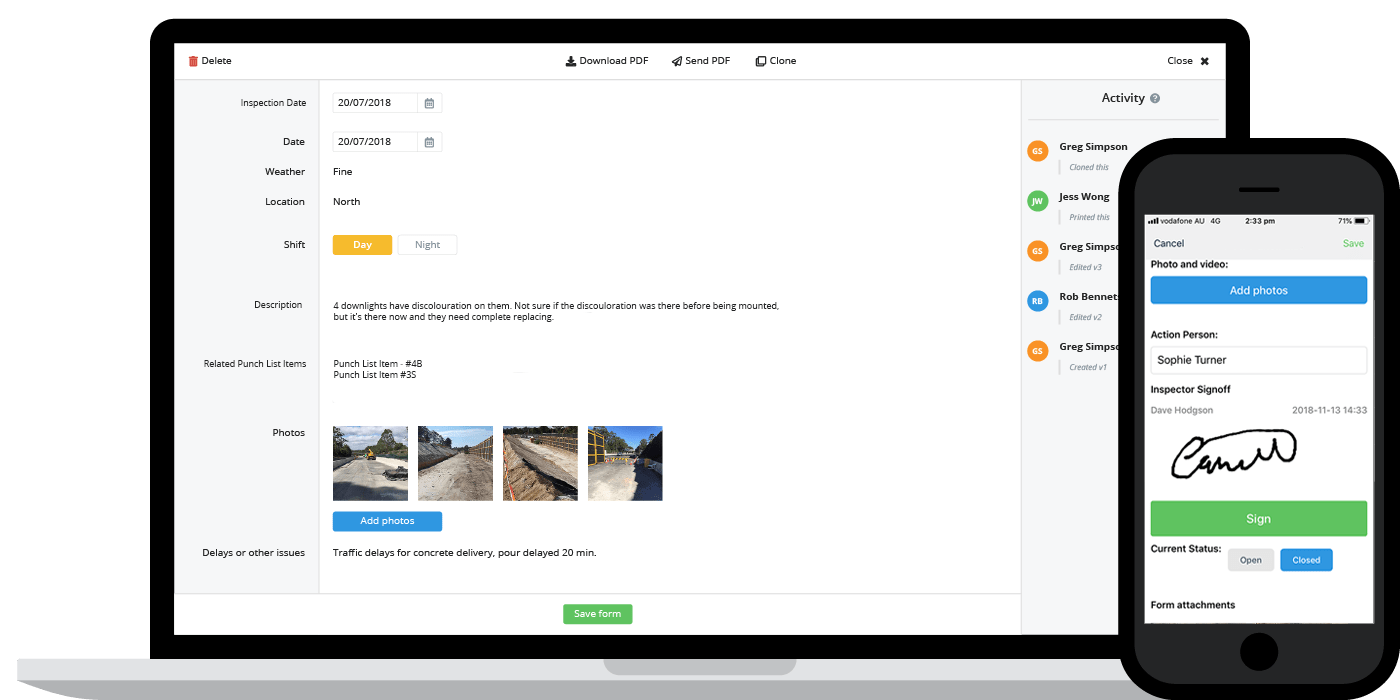Close the form with the X icon

tap(1203, 60)
